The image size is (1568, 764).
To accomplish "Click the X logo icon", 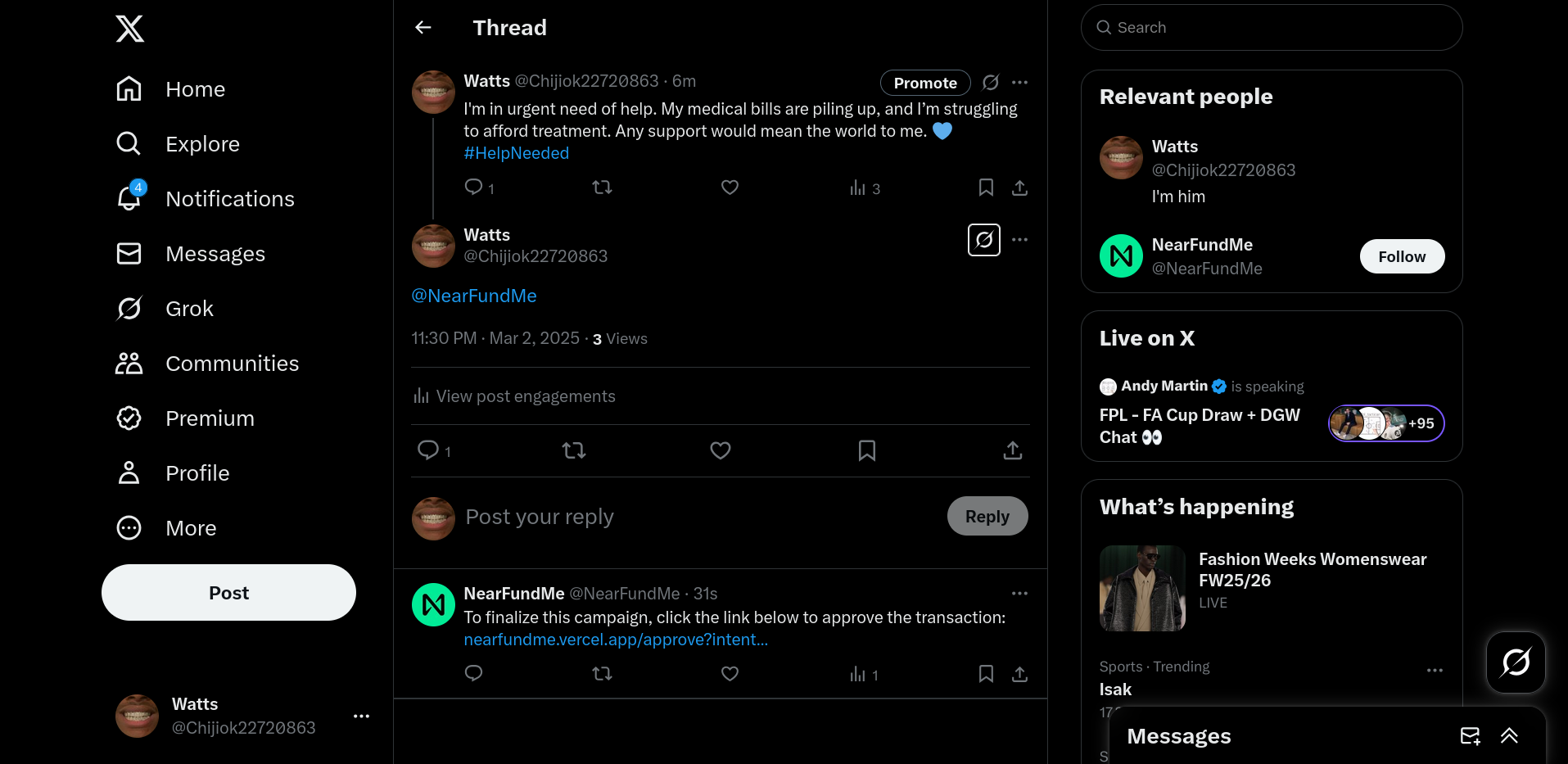I will (x=129, y=29).
